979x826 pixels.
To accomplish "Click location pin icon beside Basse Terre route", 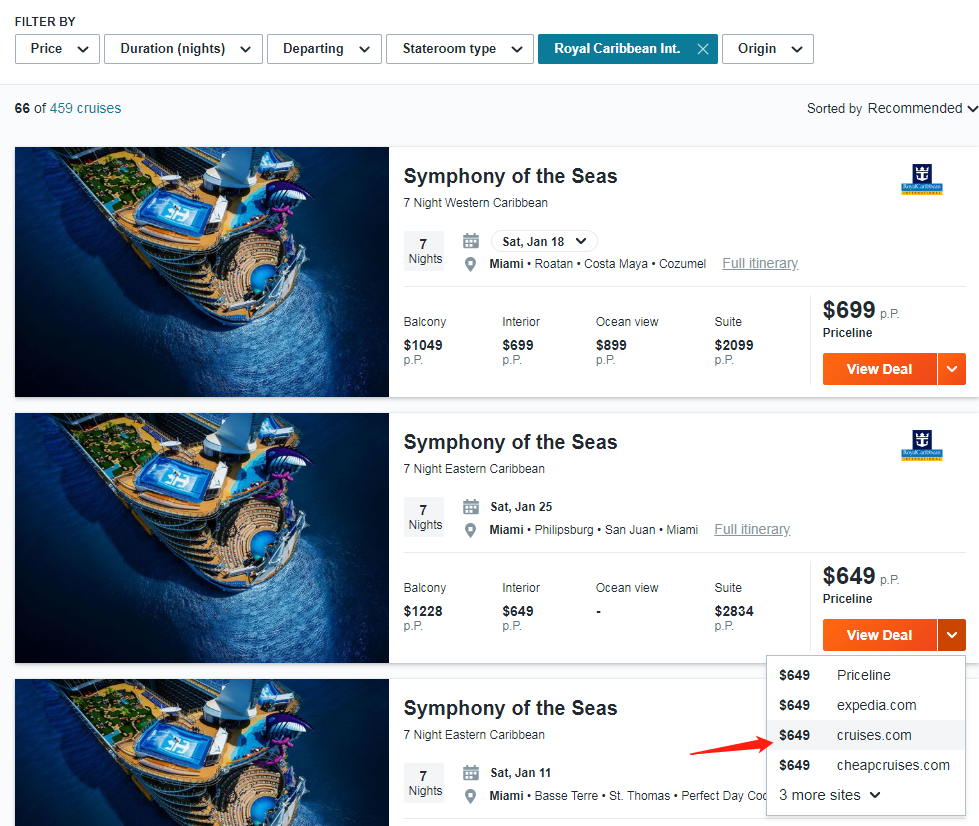I will pos(471,796).
